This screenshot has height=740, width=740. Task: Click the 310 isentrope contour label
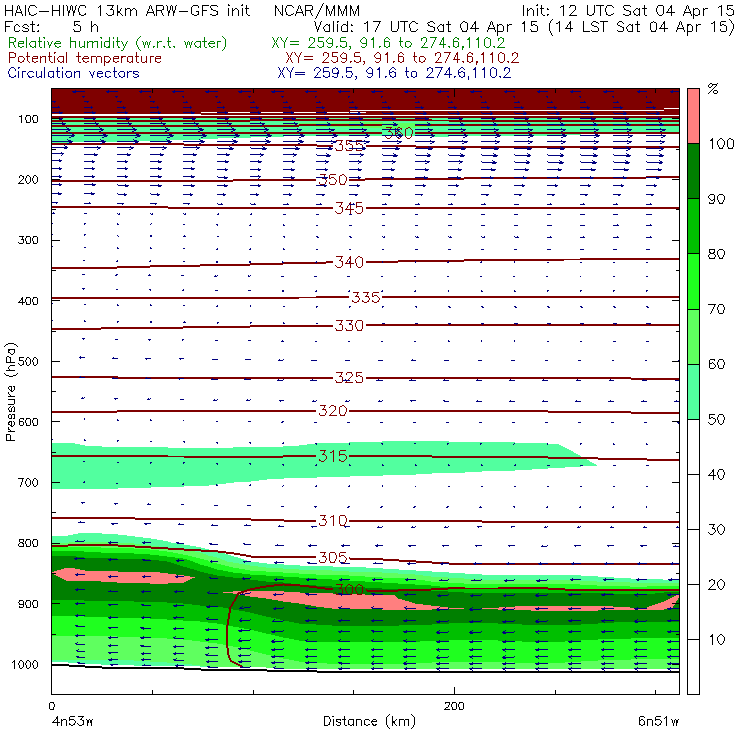click(x=333, y=521)
